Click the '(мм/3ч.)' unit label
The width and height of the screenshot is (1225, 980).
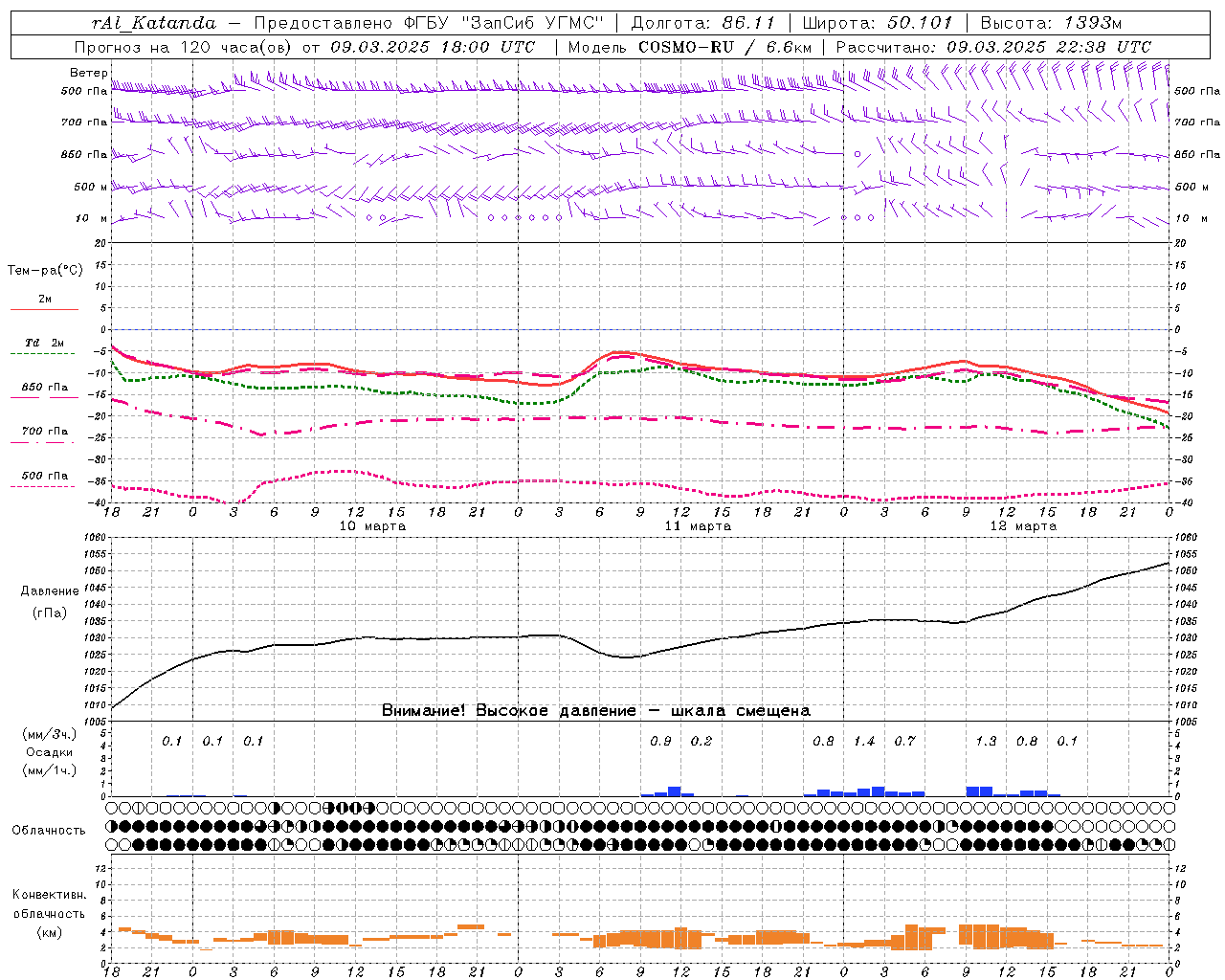click(50, 734)
